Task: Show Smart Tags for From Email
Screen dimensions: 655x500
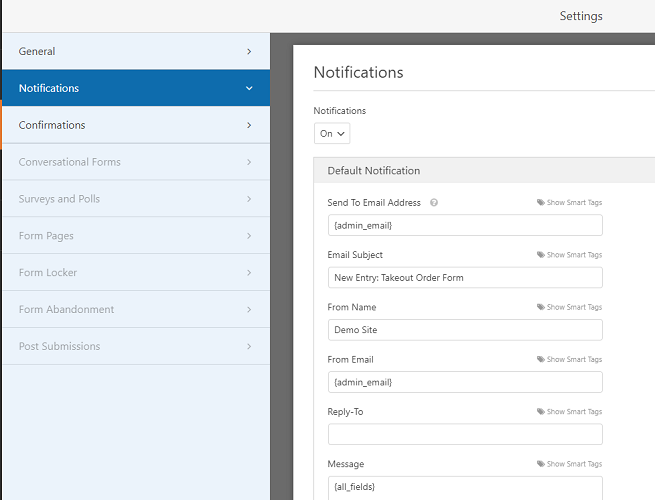Action: pyautogui.click(x=569, y=359)
